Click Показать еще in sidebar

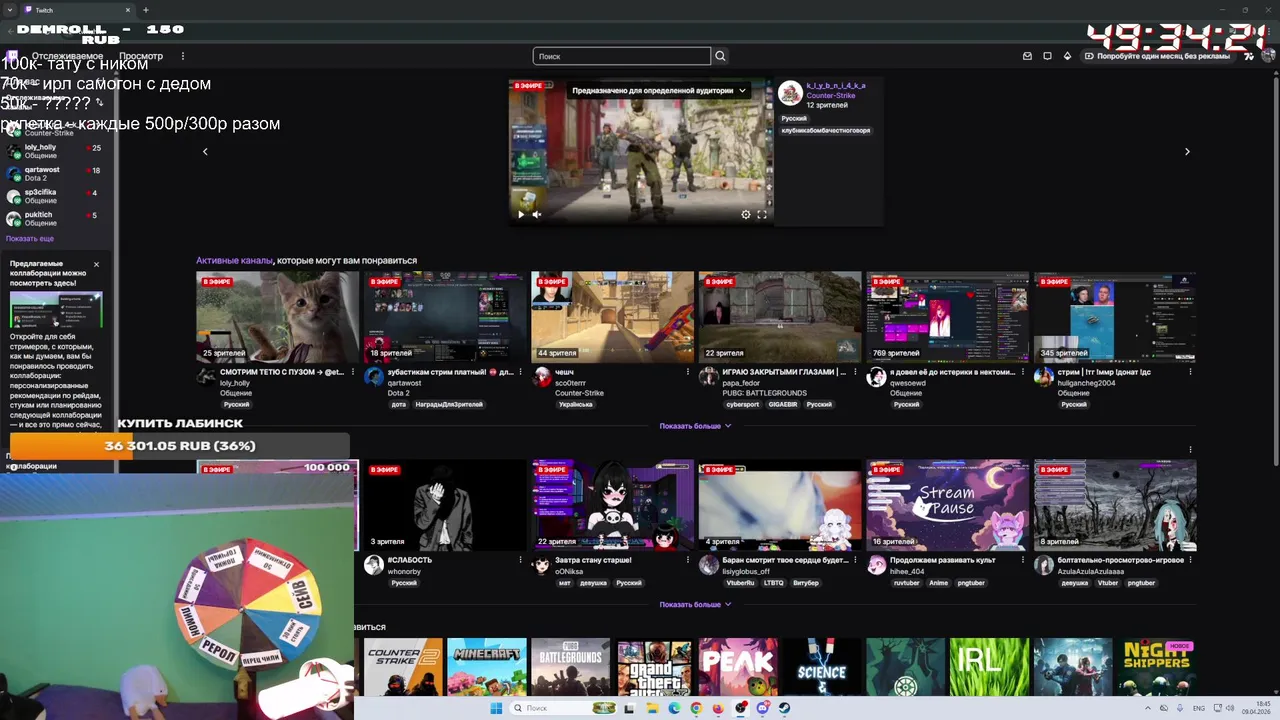[x=30, y=239]
